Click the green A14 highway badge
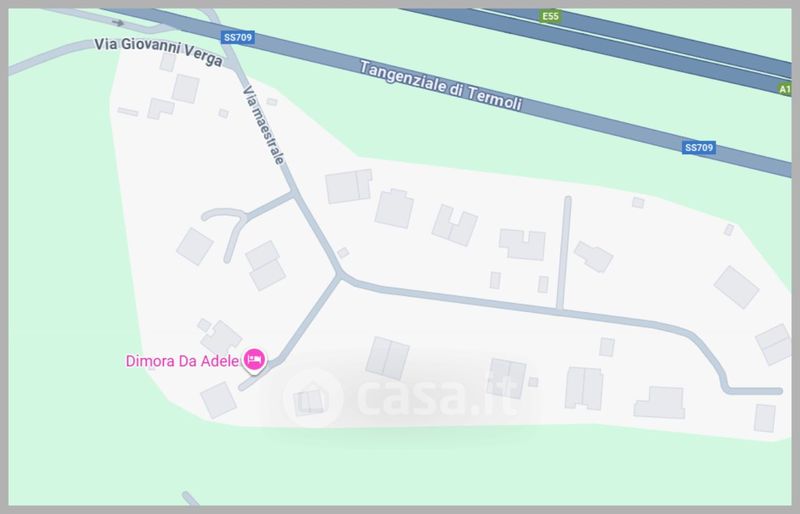This screenshot has height=514, width=800. [785, 89]
